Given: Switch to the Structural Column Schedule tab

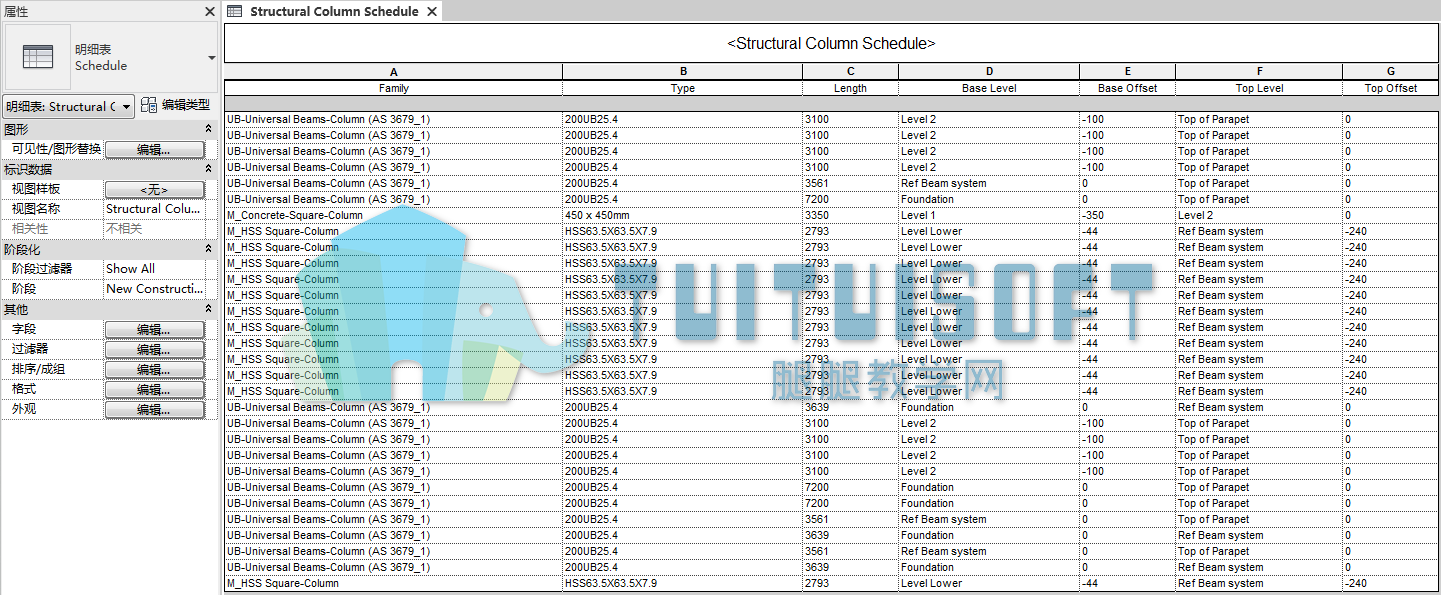Looking at the screenshot, I should click(x=334, y=12).
